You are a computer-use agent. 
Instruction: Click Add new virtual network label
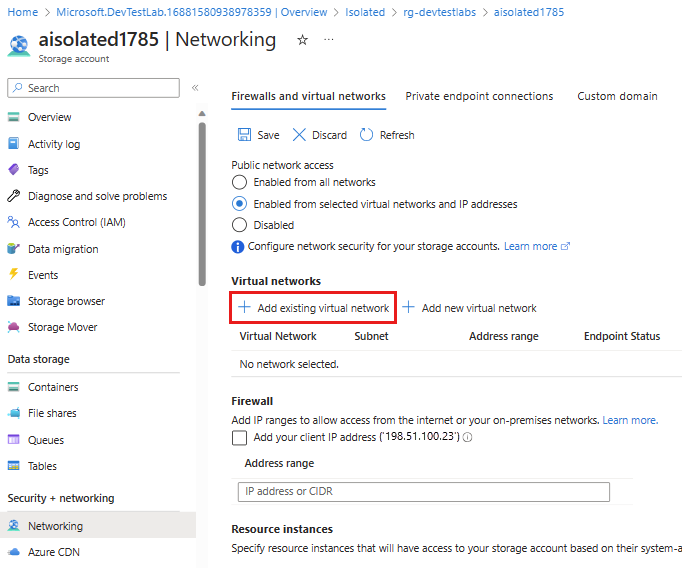coord(479,308)
